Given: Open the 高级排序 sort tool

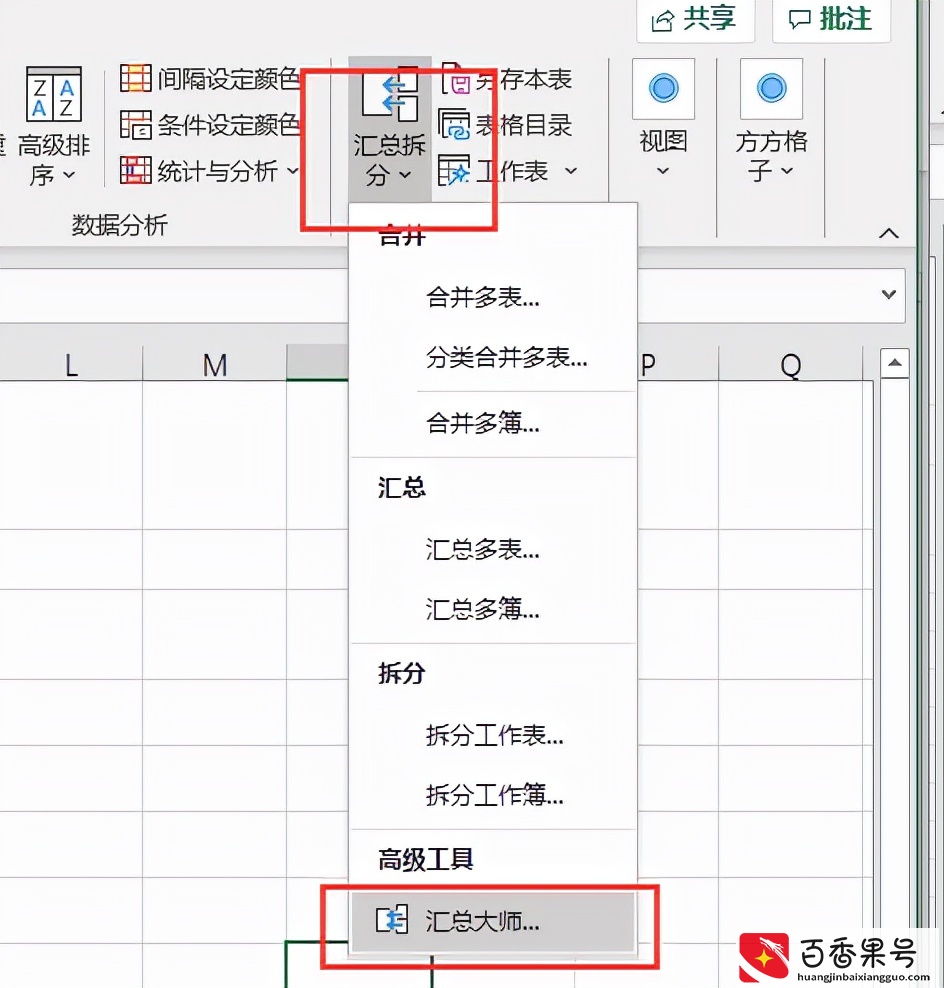Looking at the screenshot, I should pyautogui.click(x=54, y=126).
